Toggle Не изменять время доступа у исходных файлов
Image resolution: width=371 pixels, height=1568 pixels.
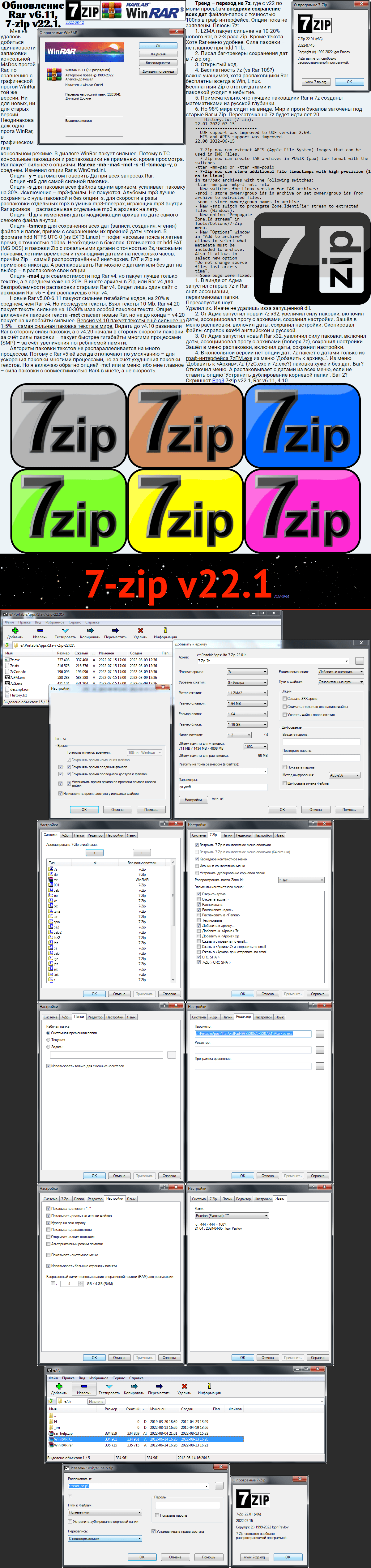pyautogui.click(x=60, y=794)
